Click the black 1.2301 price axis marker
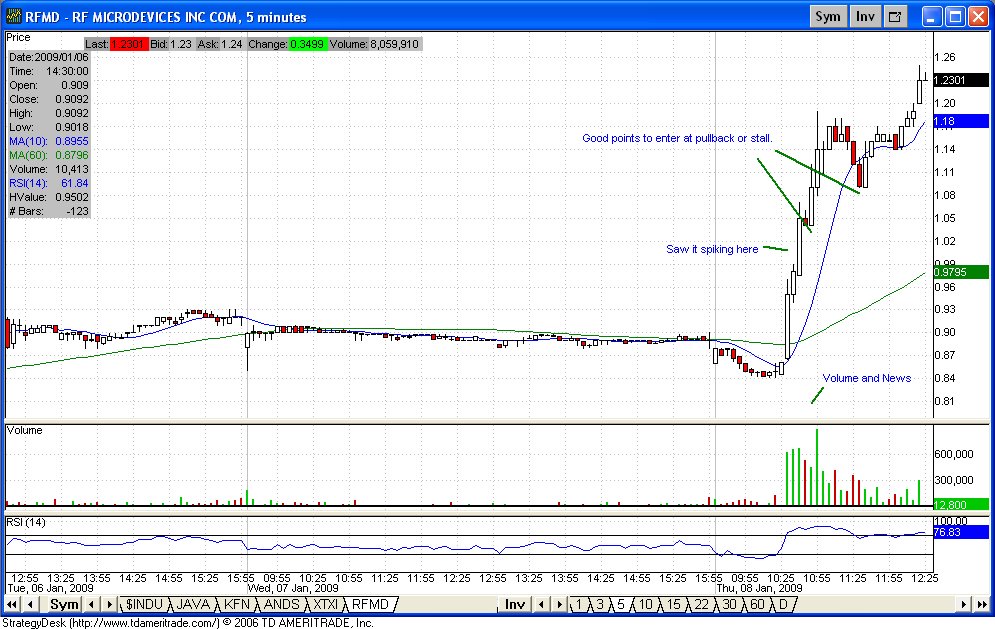 pos(961,80)
